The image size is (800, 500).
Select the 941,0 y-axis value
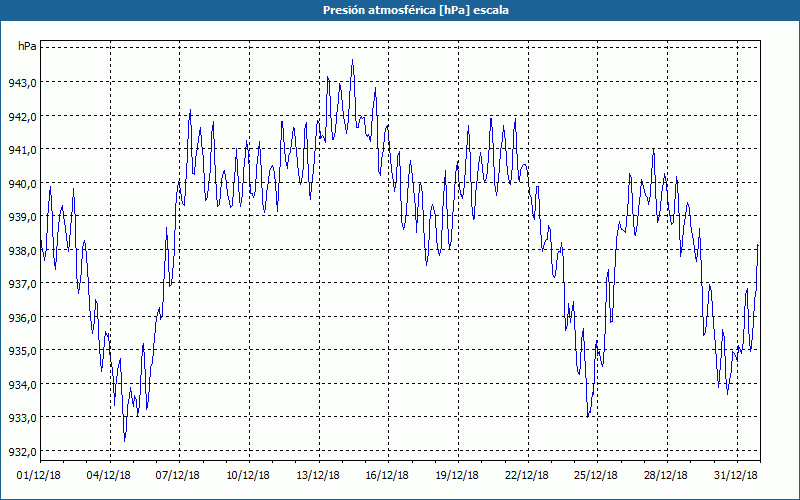pos(22,150)
